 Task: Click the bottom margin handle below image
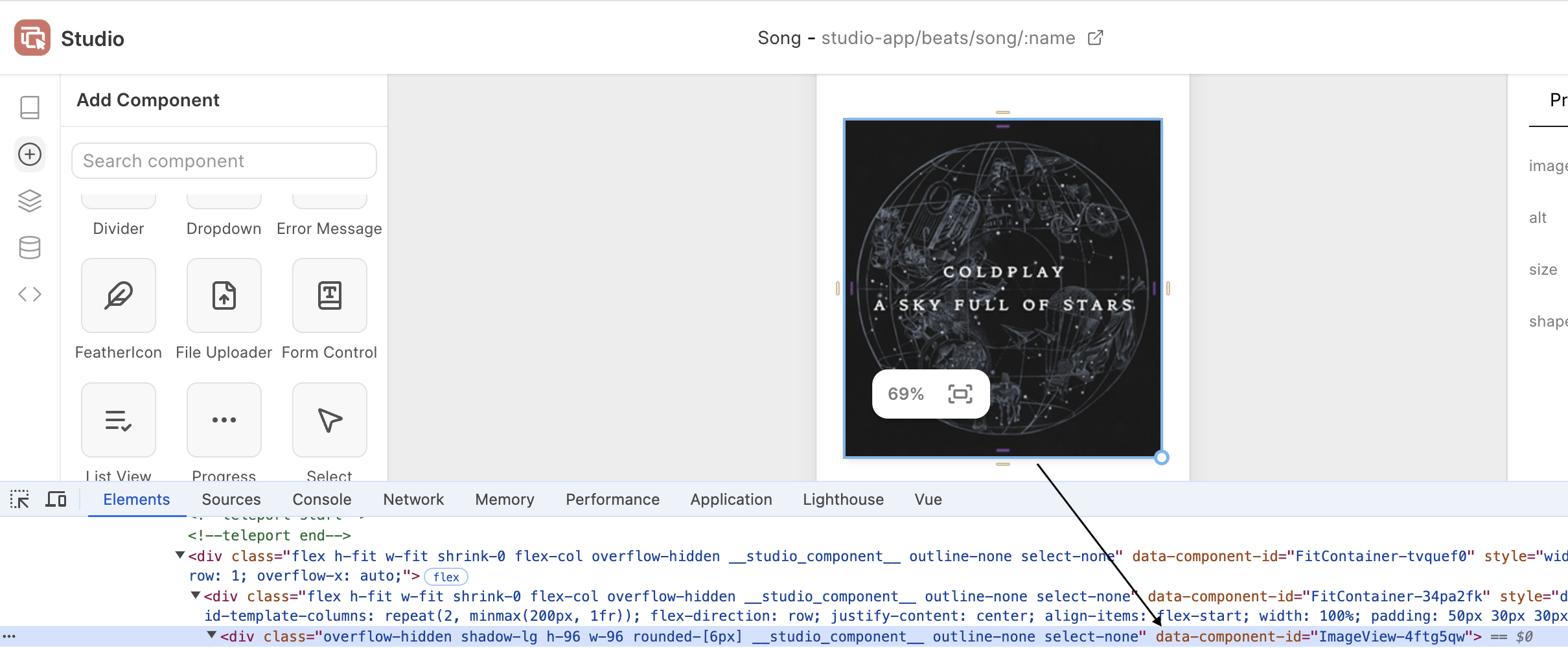[x=1003, y=464]
